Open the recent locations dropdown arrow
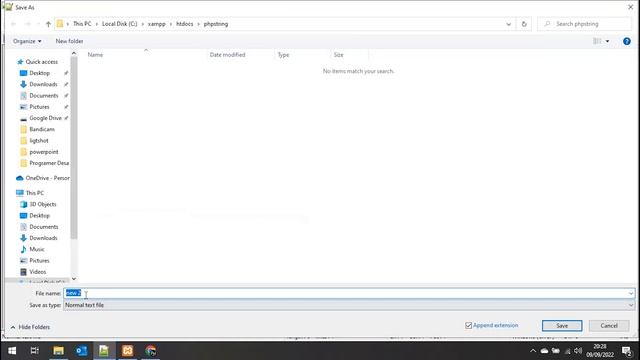This screenshot has height=360, width=640. click(x=38, y=24)
